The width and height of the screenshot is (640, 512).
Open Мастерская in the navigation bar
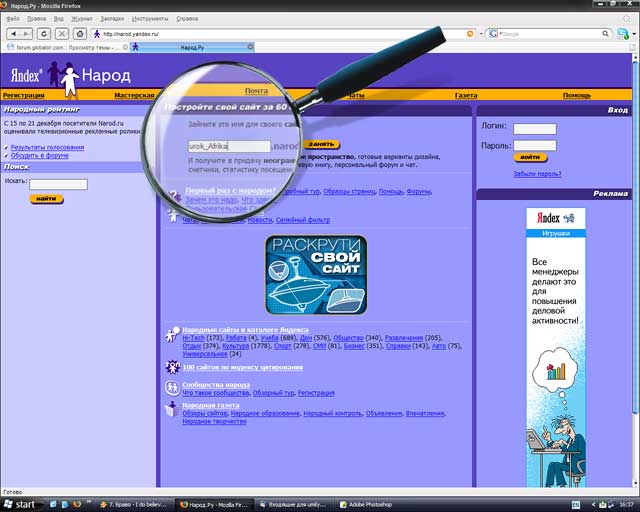tap(134, 95)
